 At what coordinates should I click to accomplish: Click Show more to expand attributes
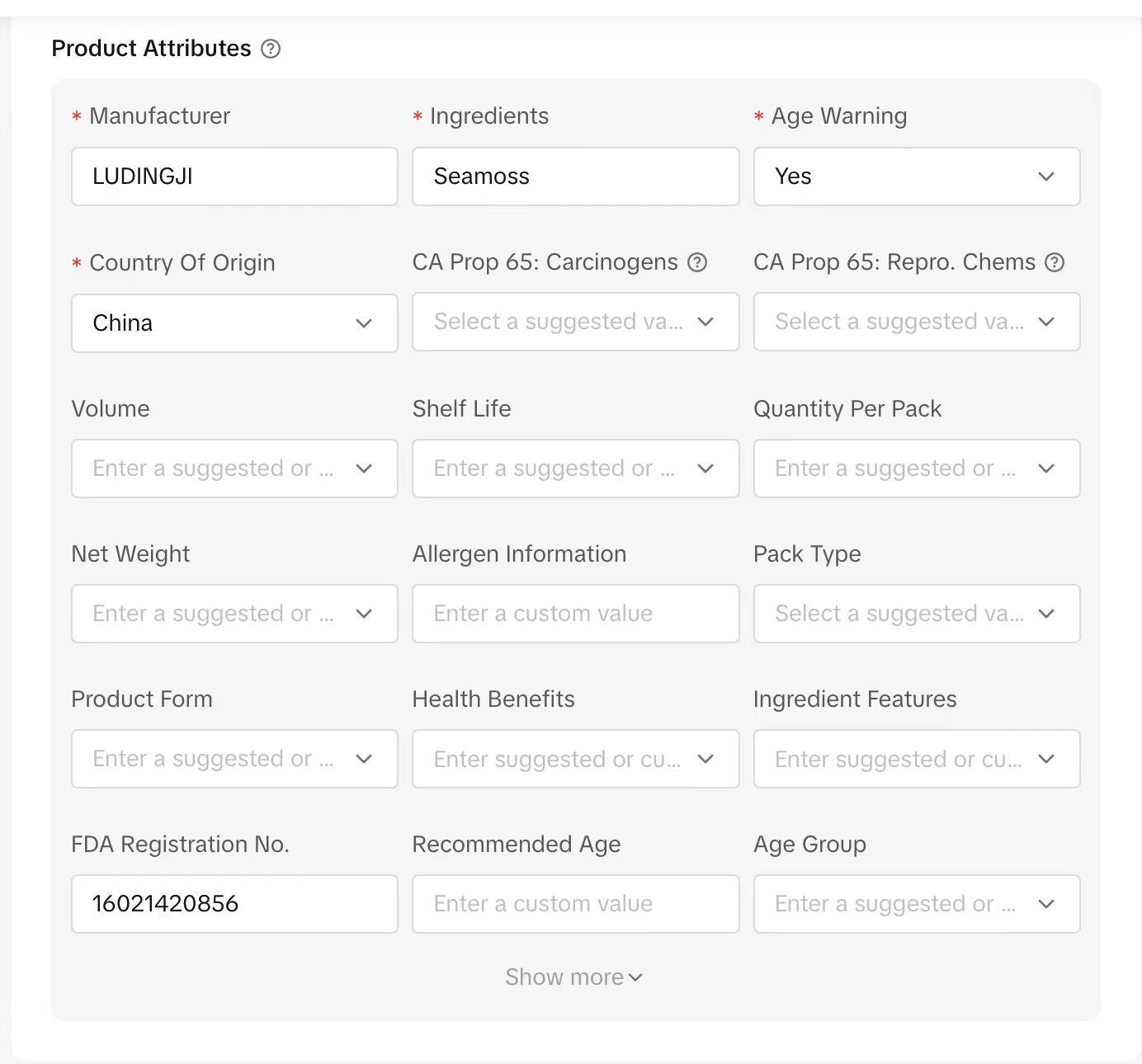tap(573, 977)
